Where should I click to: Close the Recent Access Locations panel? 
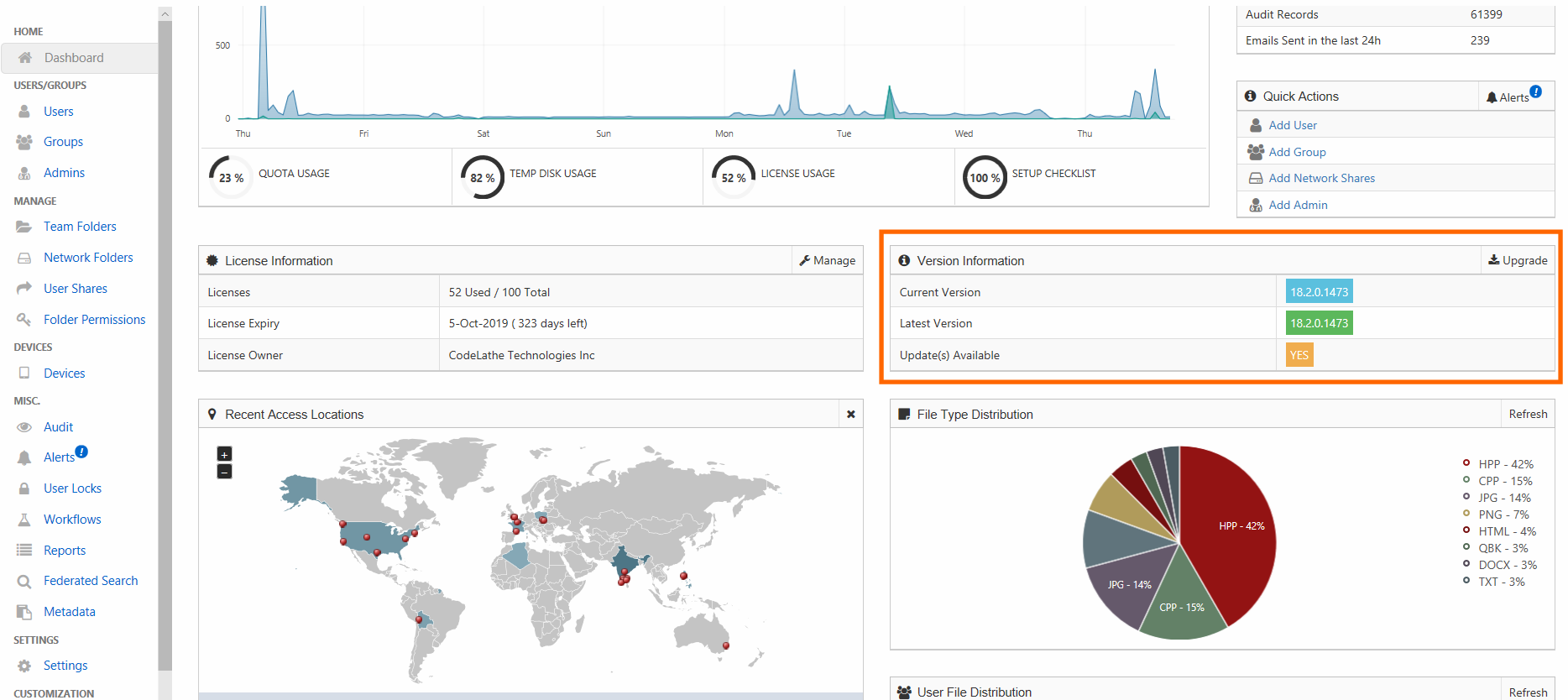pyautogui.click(x=850, y=415)
